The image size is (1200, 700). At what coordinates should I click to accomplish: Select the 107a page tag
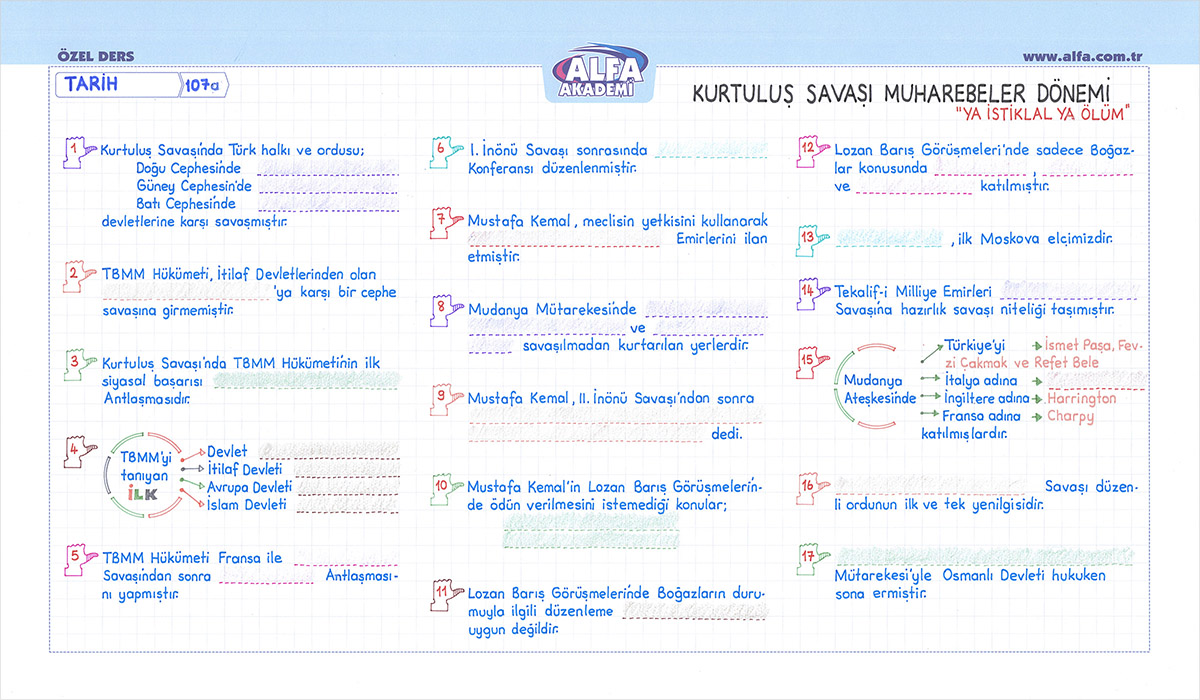point(204,86)
